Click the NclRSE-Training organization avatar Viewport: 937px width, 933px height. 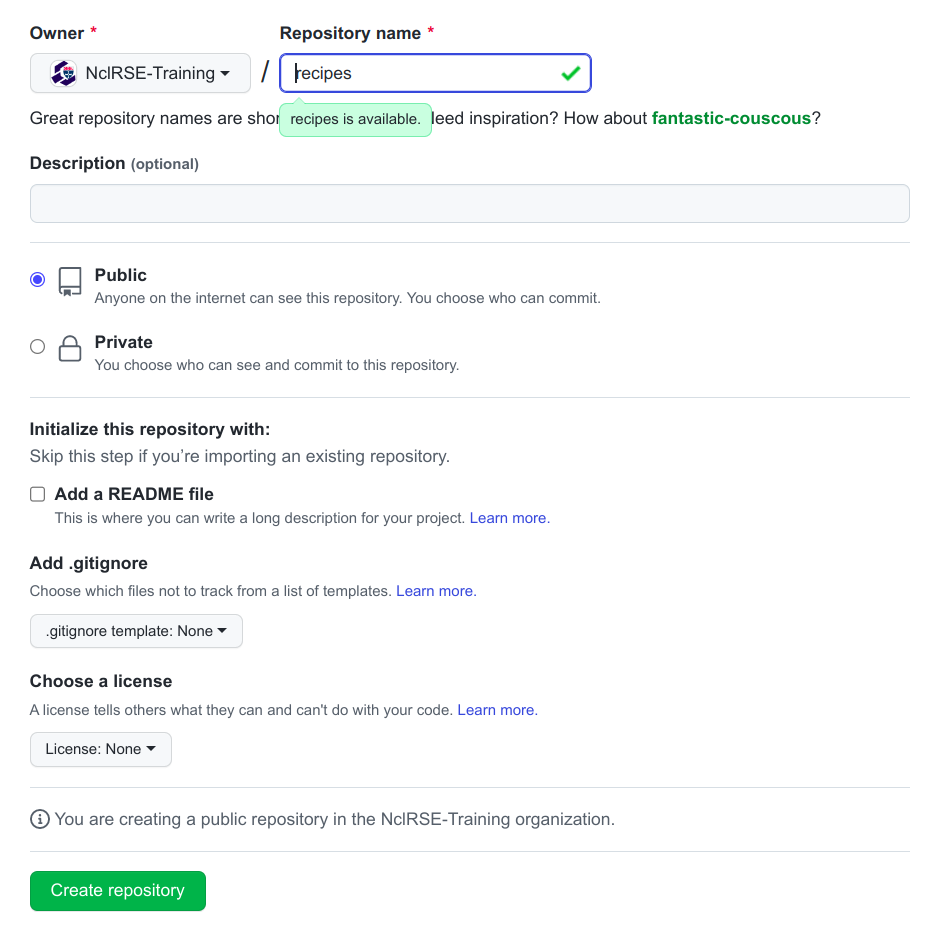63,72
